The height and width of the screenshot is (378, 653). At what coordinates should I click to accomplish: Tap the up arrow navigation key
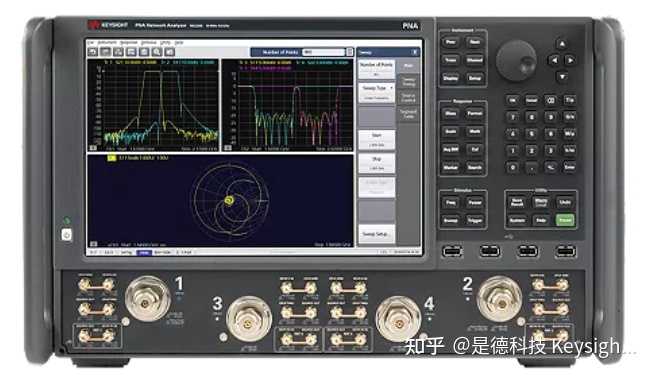point(562,44)
